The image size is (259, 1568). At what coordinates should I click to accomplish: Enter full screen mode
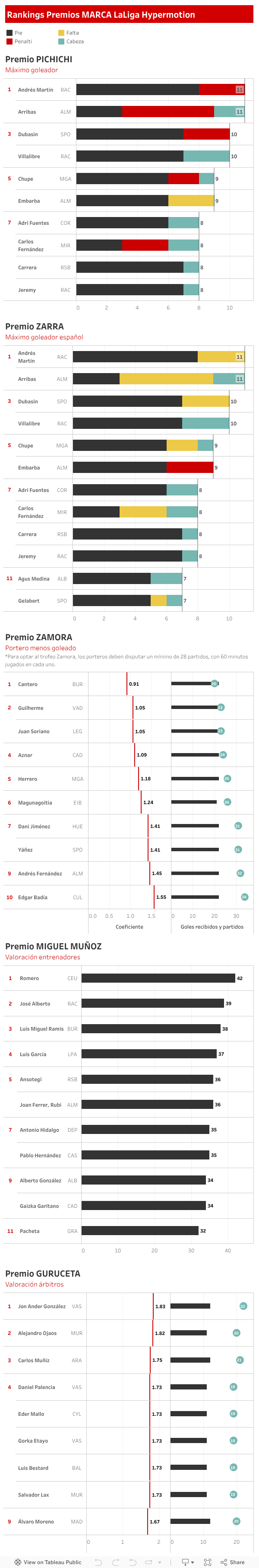pyautogui.click(x=207, y=1562)
